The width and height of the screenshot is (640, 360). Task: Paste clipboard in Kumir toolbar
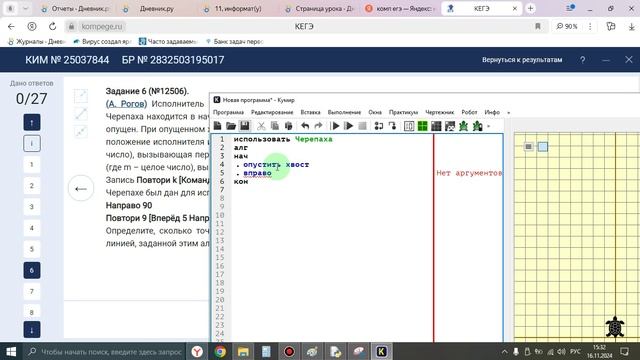point(288,126)
